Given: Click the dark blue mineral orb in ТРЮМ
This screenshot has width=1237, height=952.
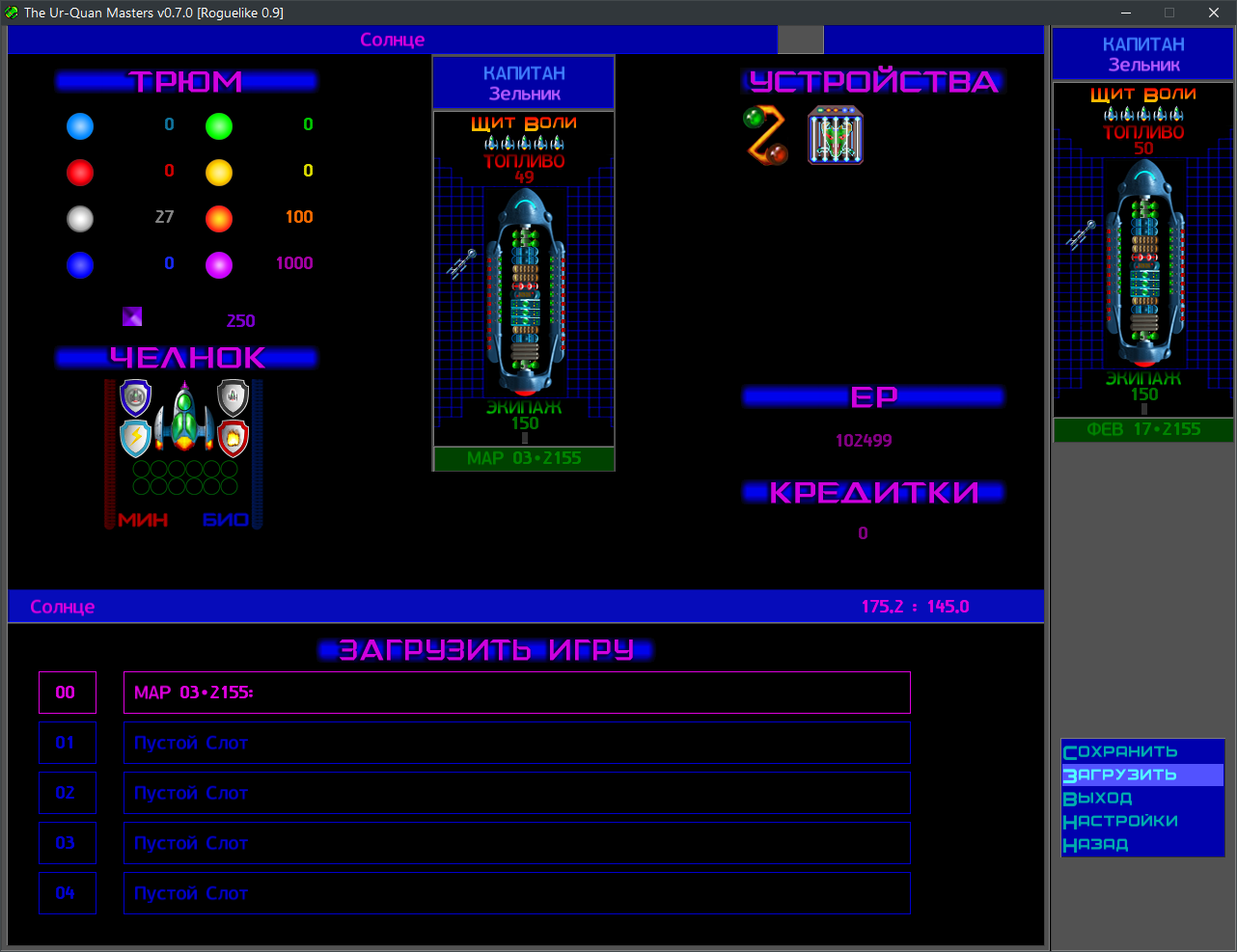Looking at the screenshot, I should pos(80,265).
